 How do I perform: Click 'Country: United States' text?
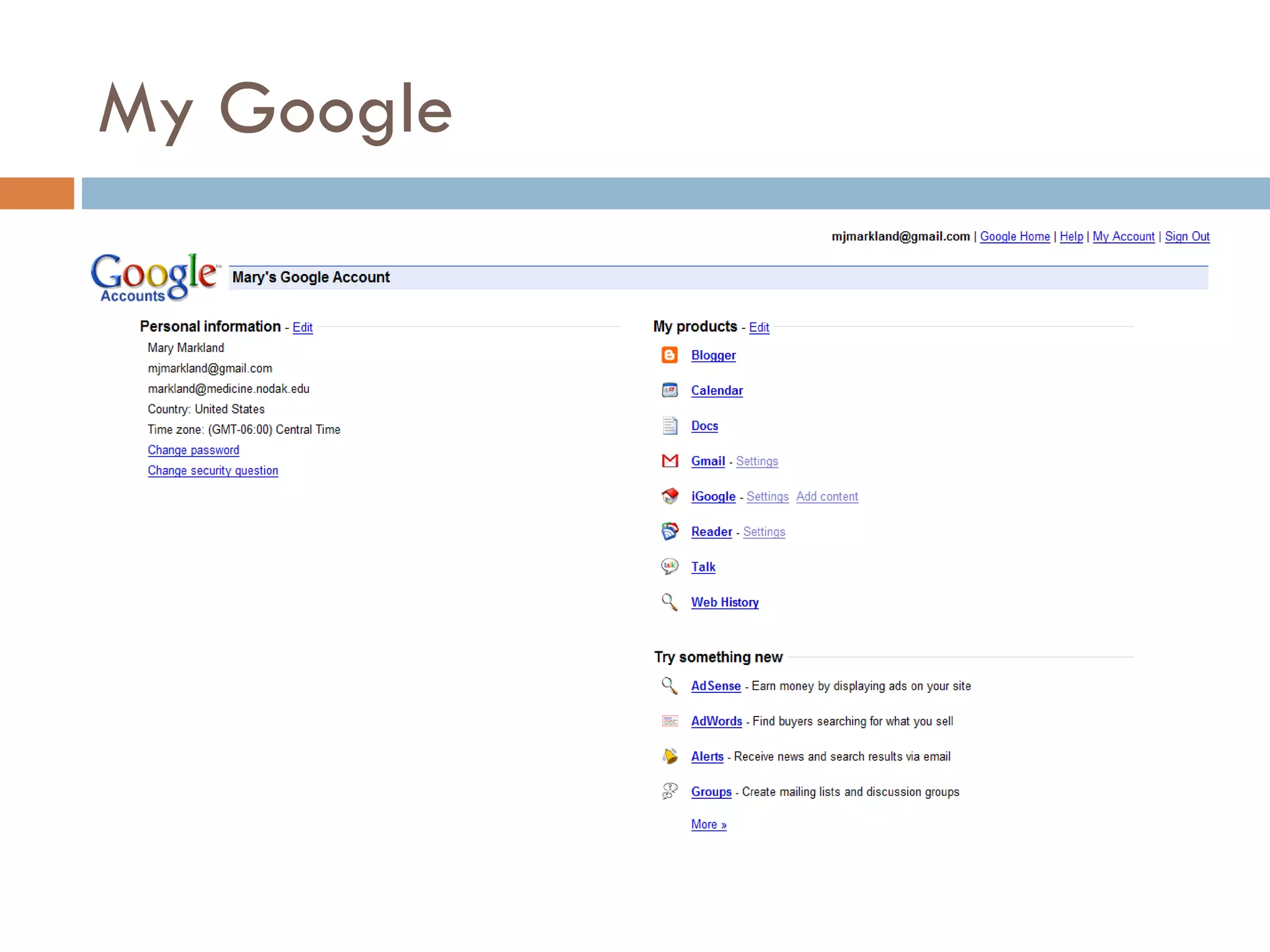206,409
